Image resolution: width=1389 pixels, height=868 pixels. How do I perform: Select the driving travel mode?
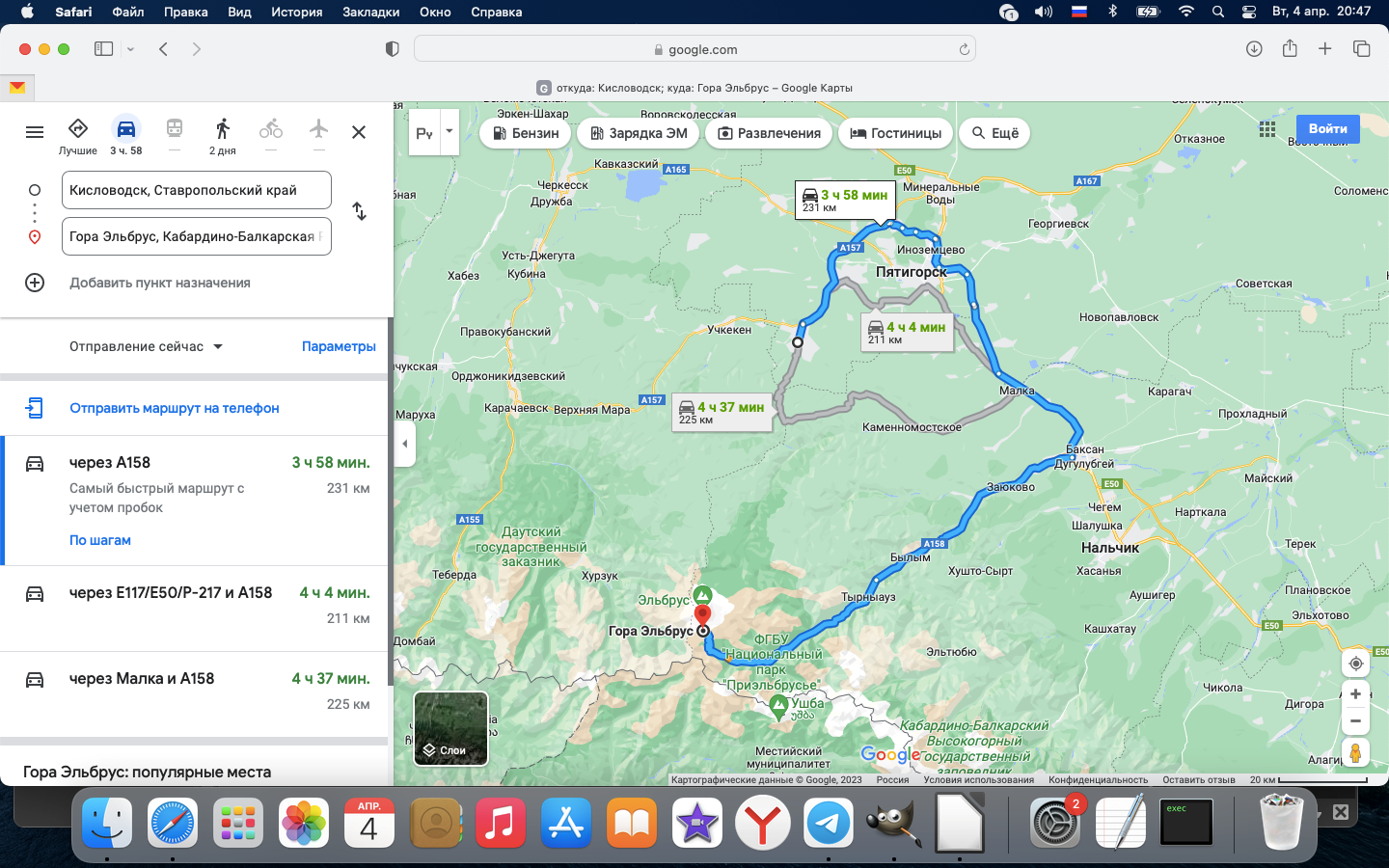125,129
